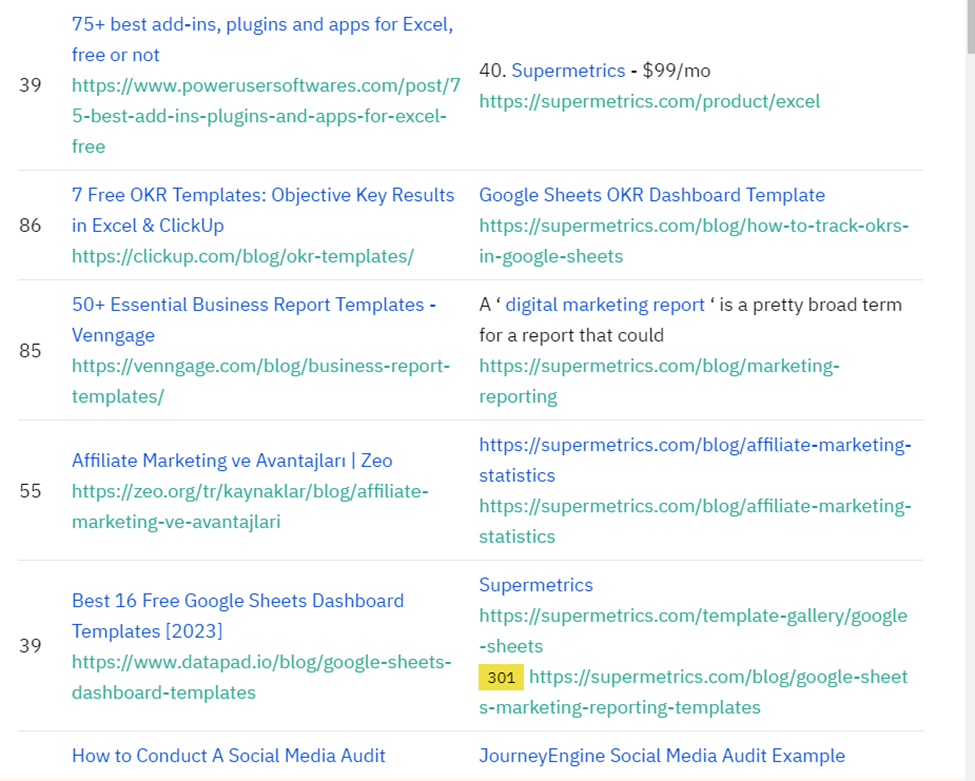This screenshot has width=975, height=781.
Task: Open 'How to Conduct A Social Media Audit' link
Action: pos(228,755)
